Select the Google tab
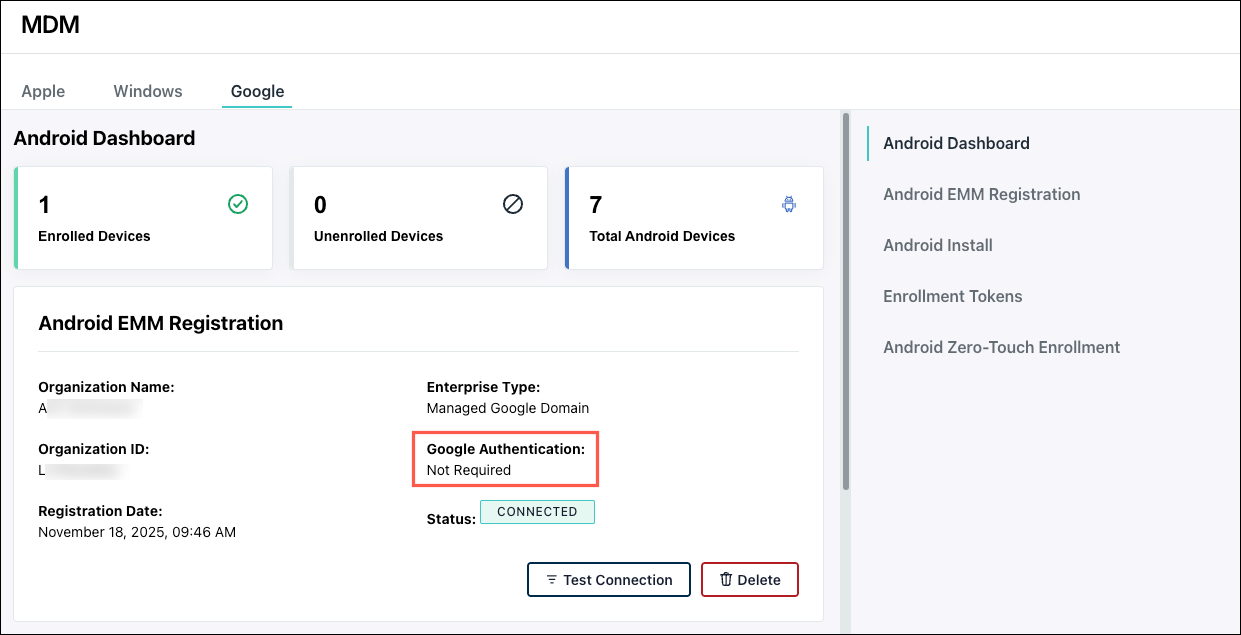This screenshot has width=1241, height=635. (258, 91)
